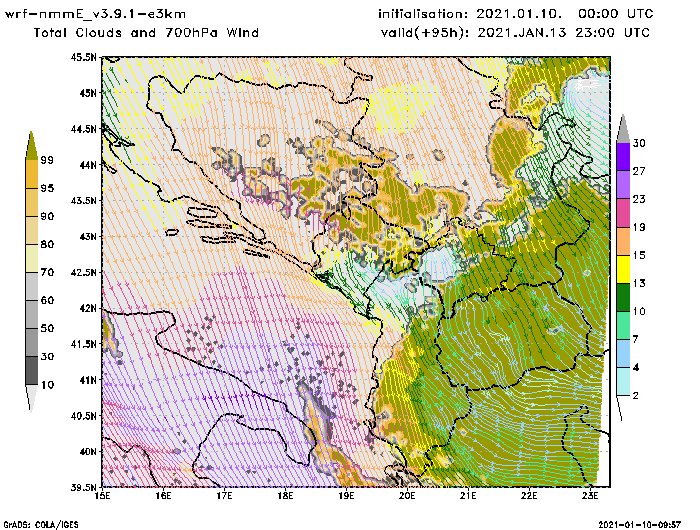
Task: Select the 7–10 light green wind swatch
Action: point(623,326)
